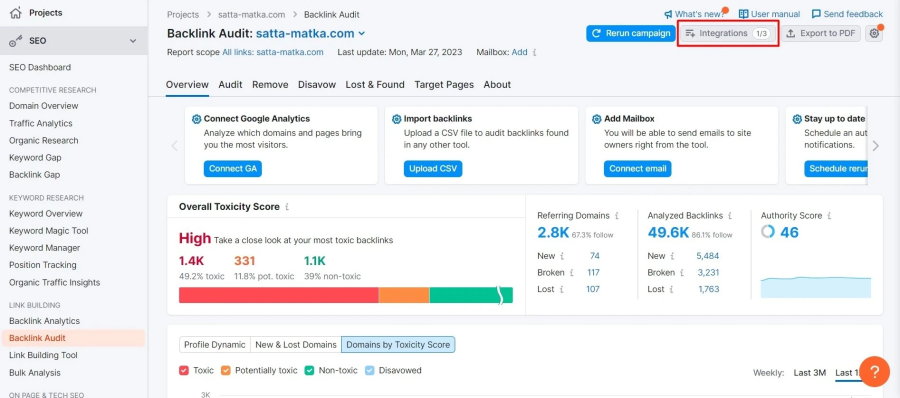Switch to the Target Pages tab

coord(444,84)
